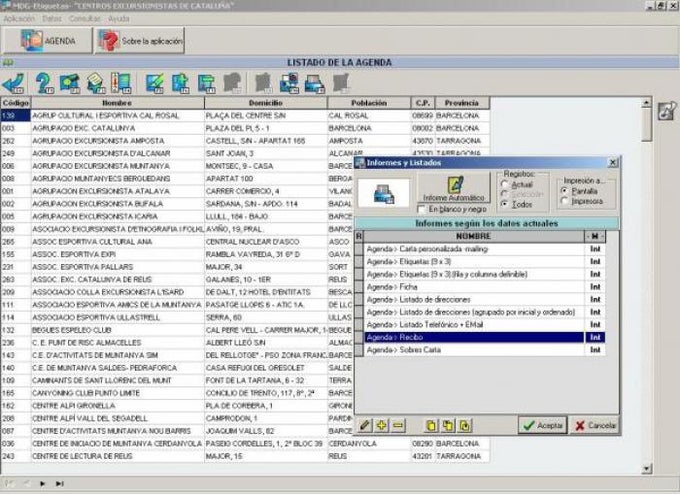Click the photo export toolbar icon

point(289,82)
